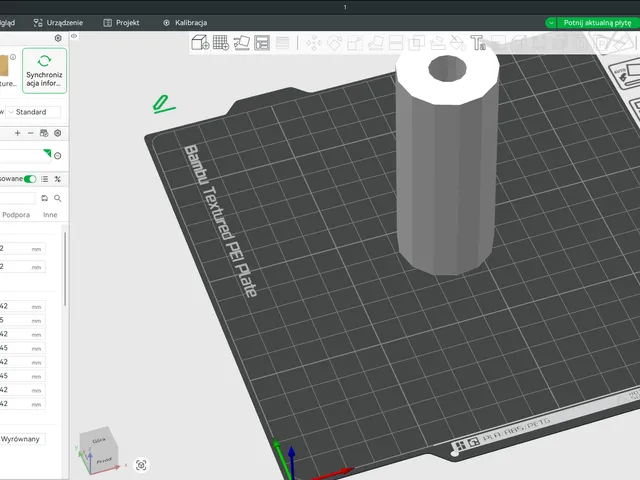Click the greyed Variable layer height icon
The width and height of the screenshot is (640, 480).
coord(282,43)
